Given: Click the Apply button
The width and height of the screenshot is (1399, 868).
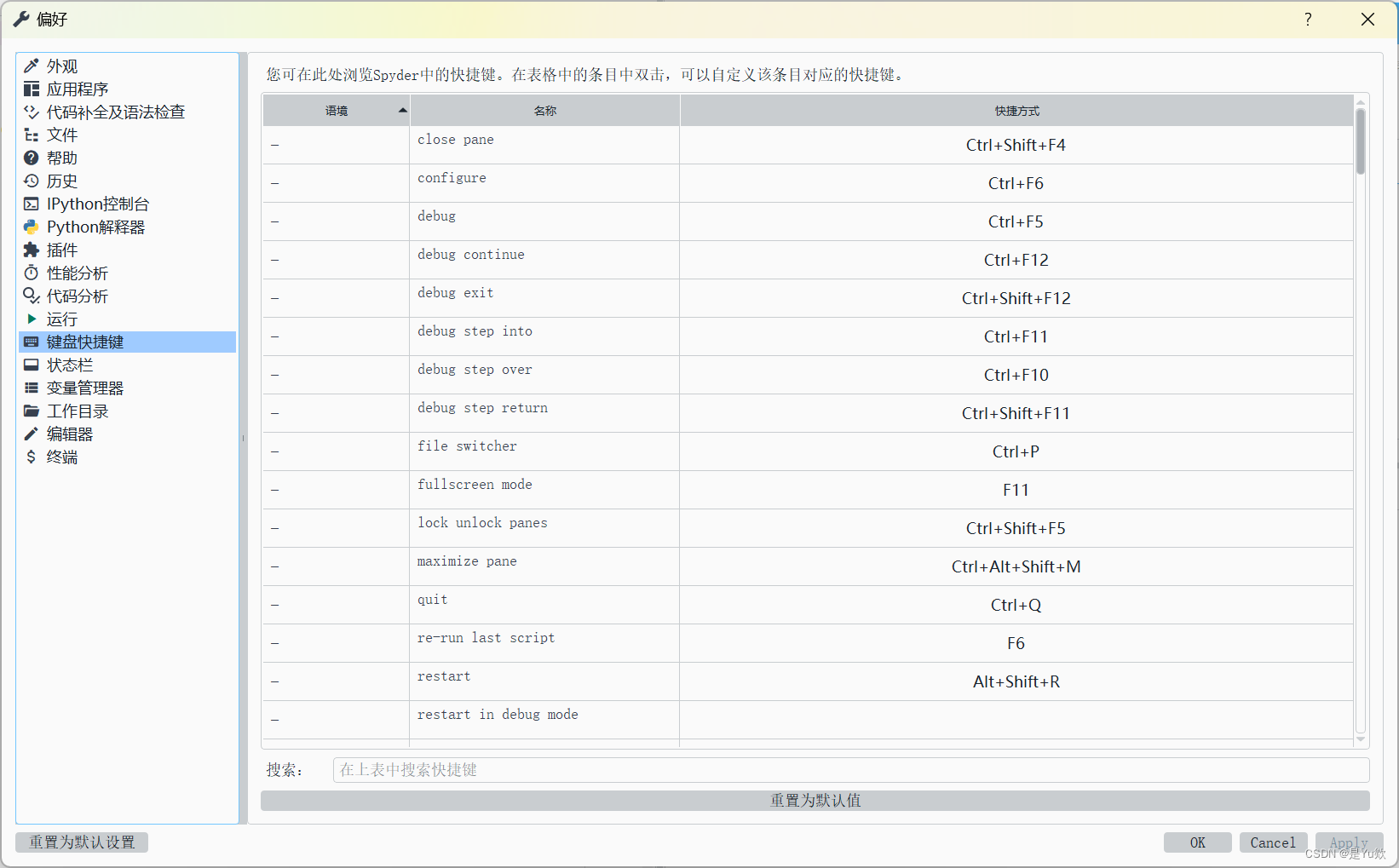Looking at the screenshot, I should pyautogui.click(x=1349, y=842).
